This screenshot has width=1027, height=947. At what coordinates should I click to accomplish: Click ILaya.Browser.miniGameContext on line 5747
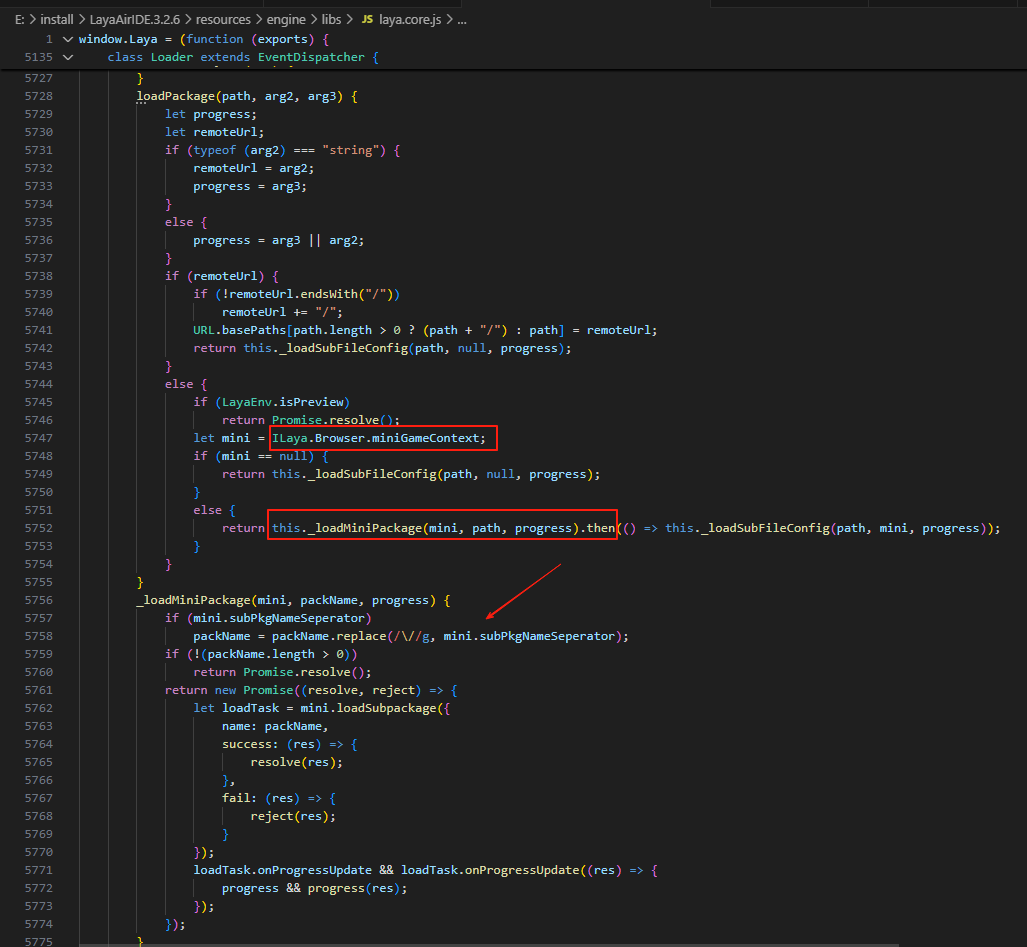pyautogui.click(x=376, y=438)
